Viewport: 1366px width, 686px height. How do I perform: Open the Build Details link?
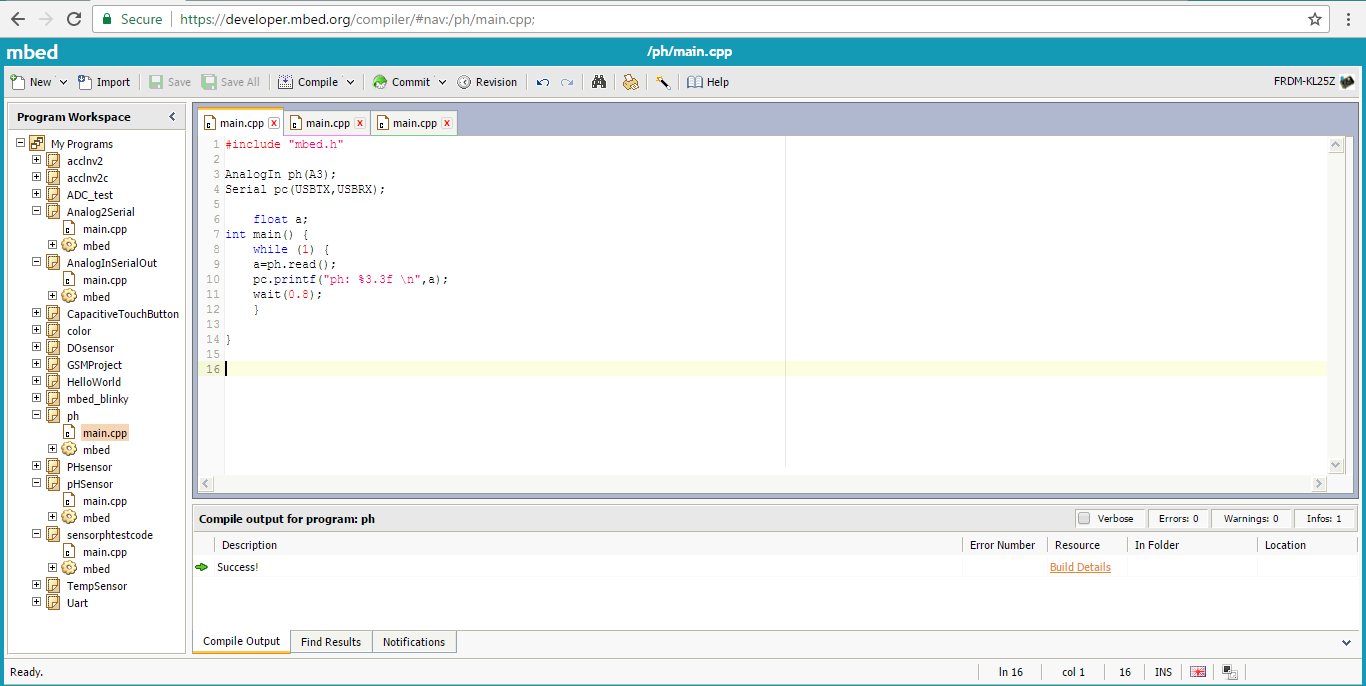coord(1080,567)
